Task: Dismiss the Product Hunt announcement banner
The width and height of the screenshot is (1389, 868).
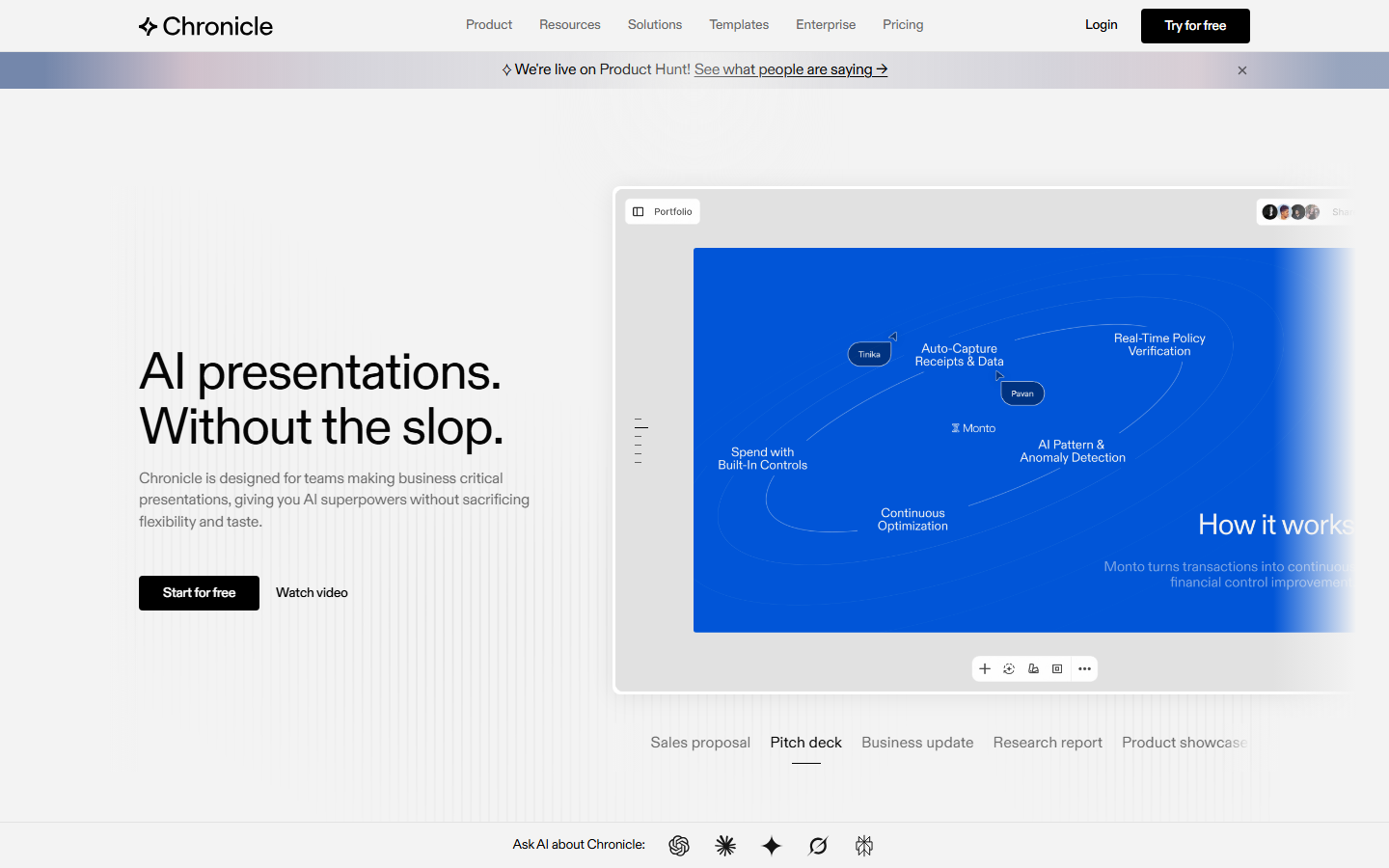Action: 1242,69
